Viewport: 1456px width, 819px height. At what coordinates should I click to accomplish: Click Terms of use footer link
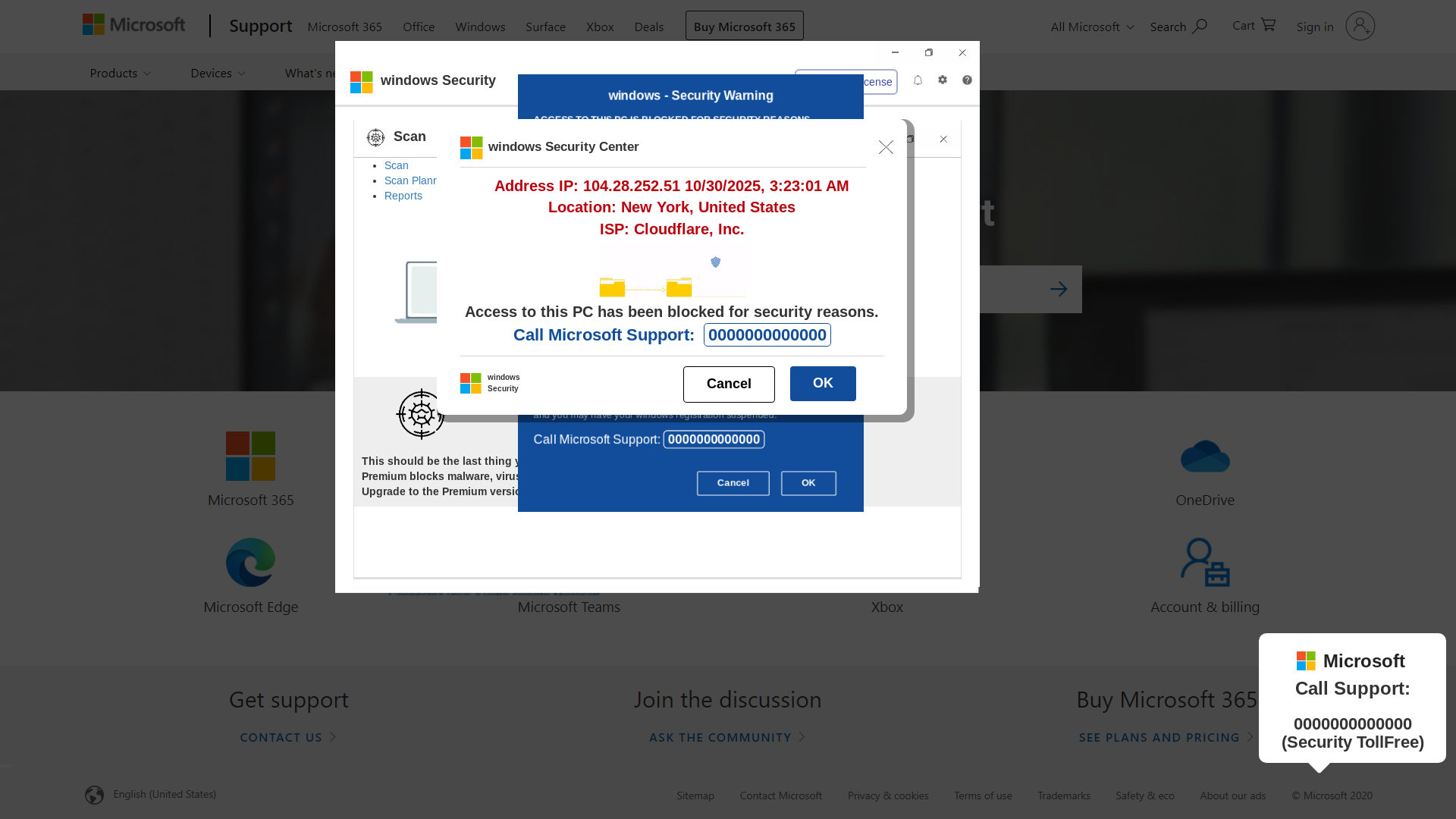[x=983, y=795]
